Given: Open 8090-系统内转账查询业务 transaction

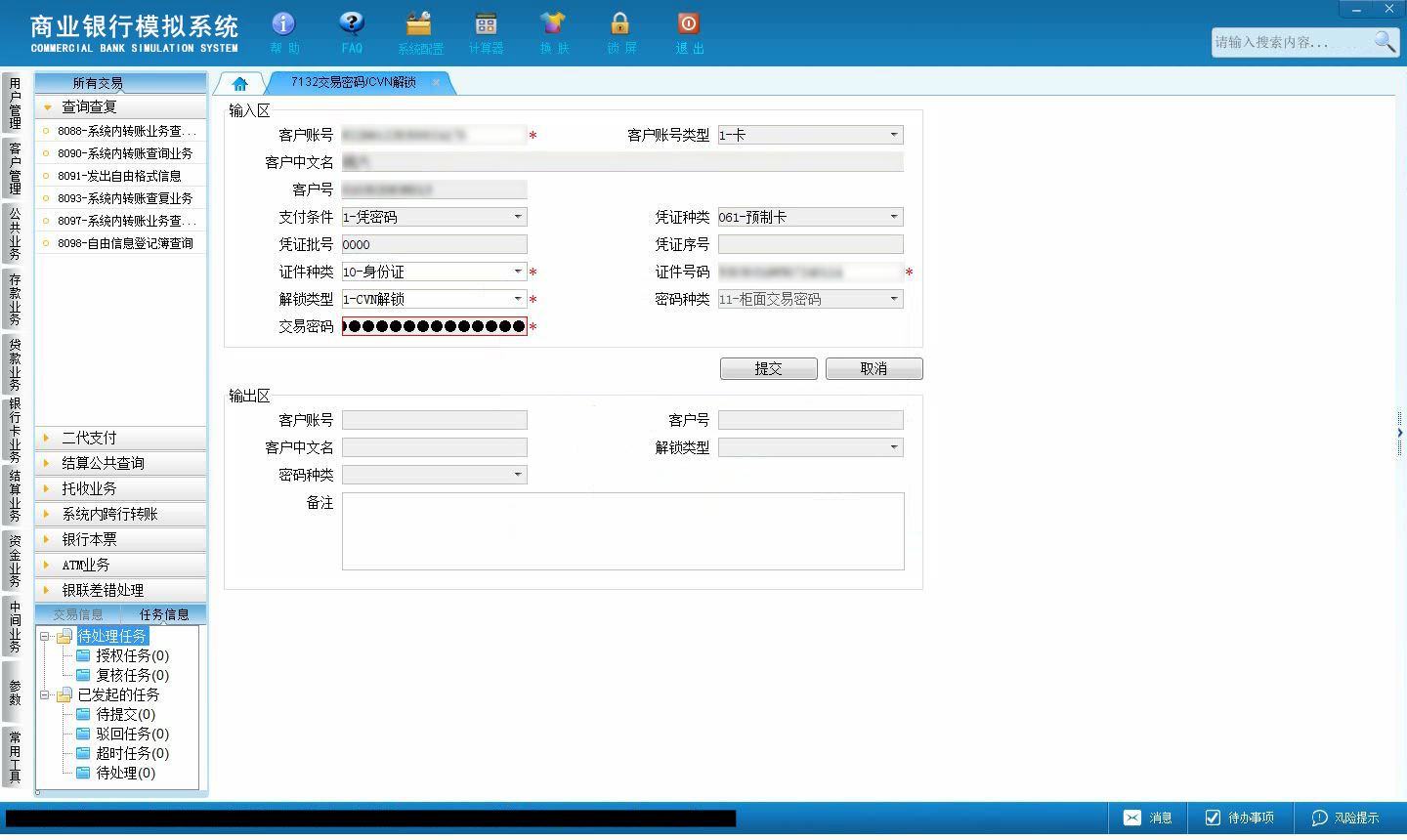Looking at the screenshot, I should (120, 153).
